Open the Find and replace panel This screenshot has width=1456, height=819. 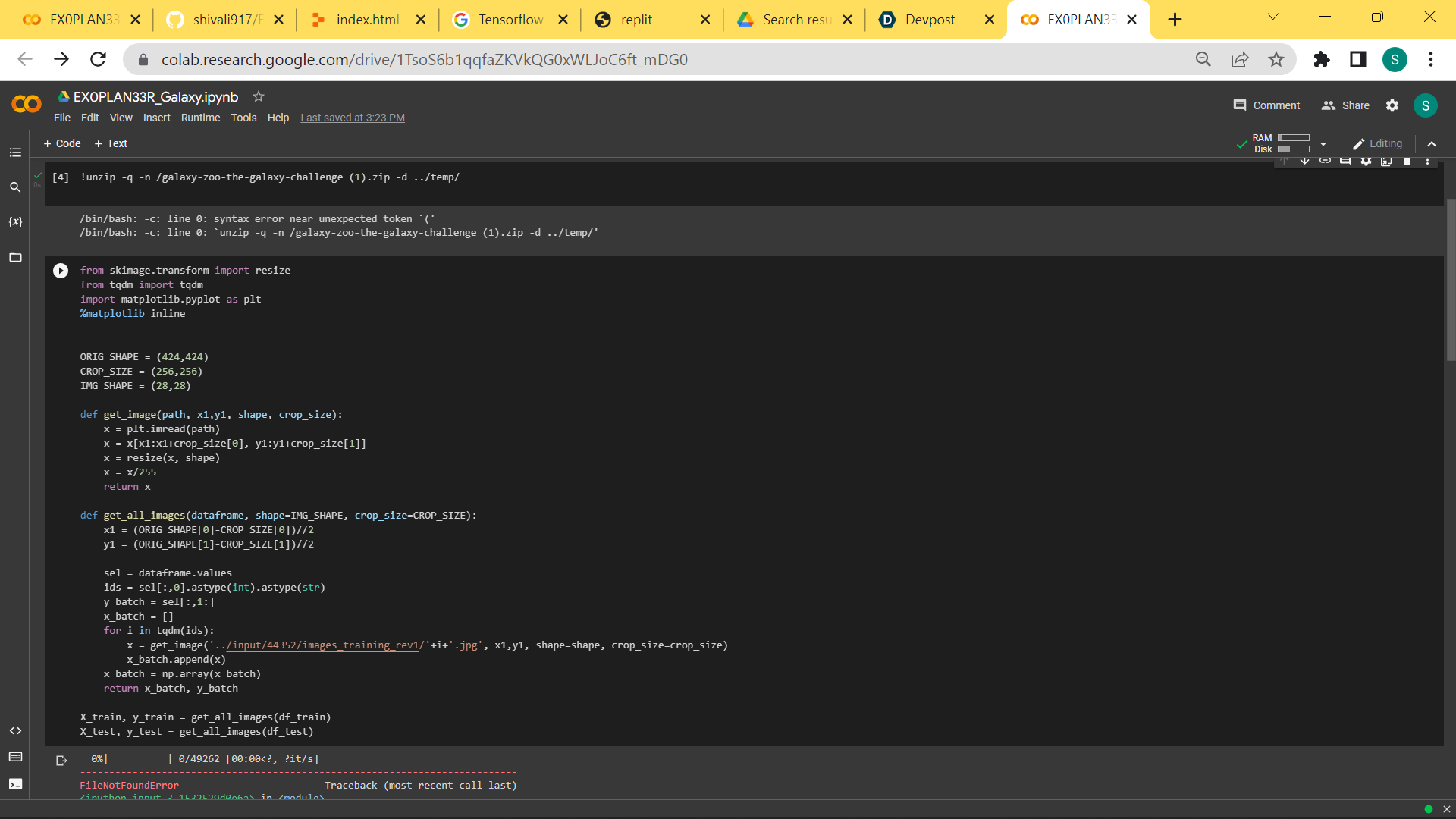tap(15, 187)
